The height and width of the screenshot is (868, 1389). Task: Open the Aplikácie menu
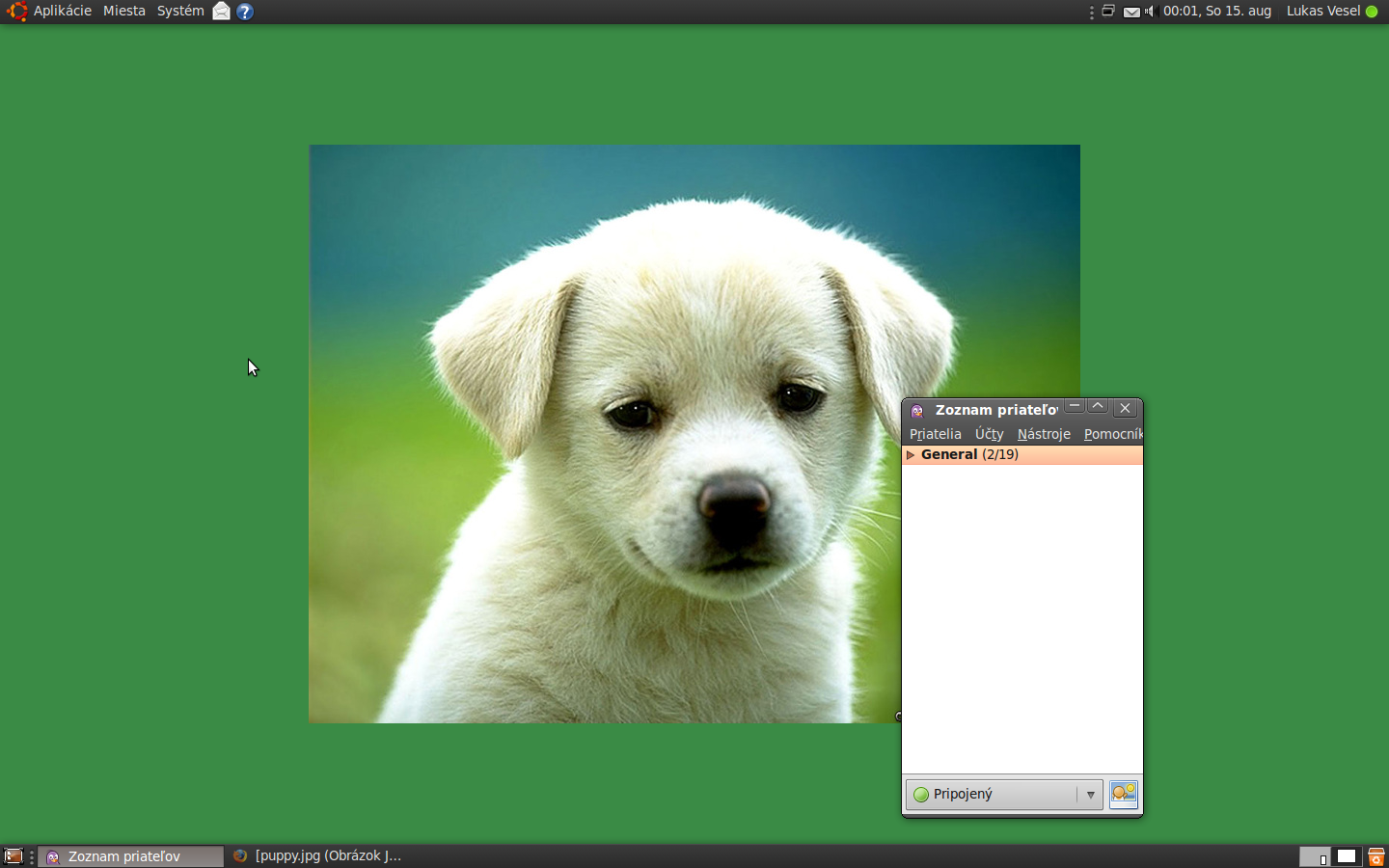pos(63,12)
